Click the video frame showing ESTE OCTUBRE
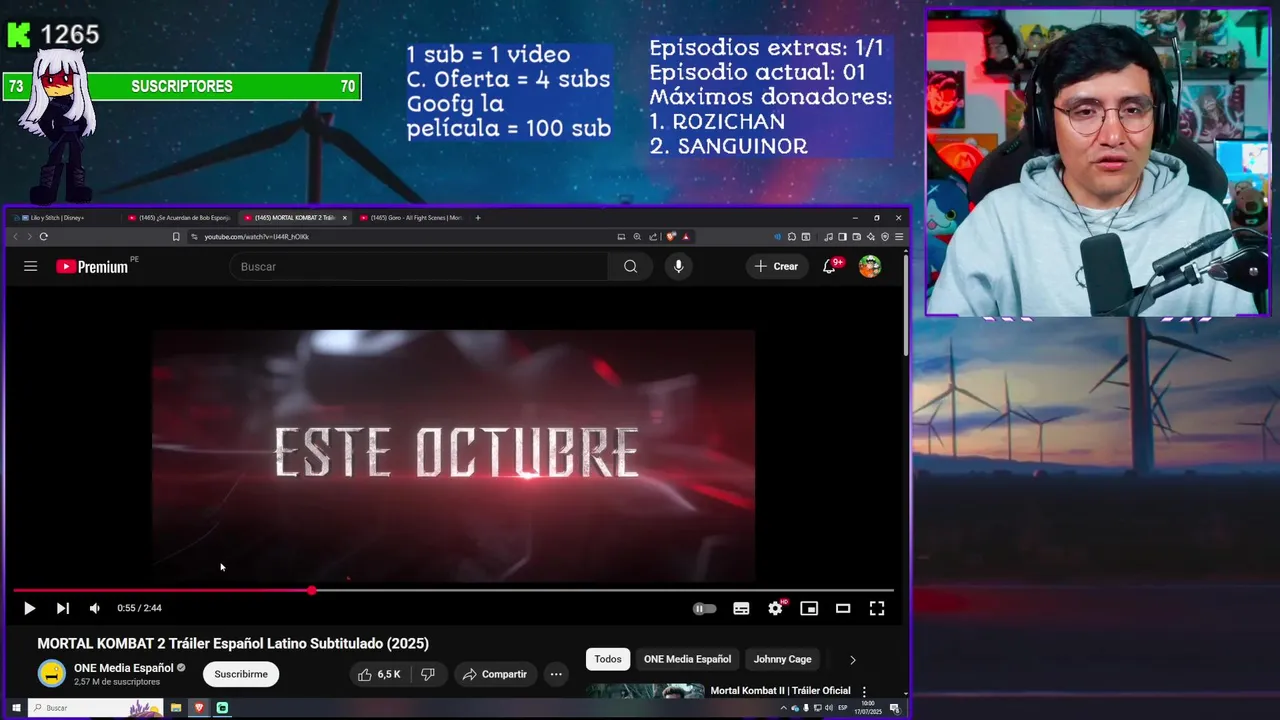The height and width of the screenshot is (720, 1280). (453, 455)
